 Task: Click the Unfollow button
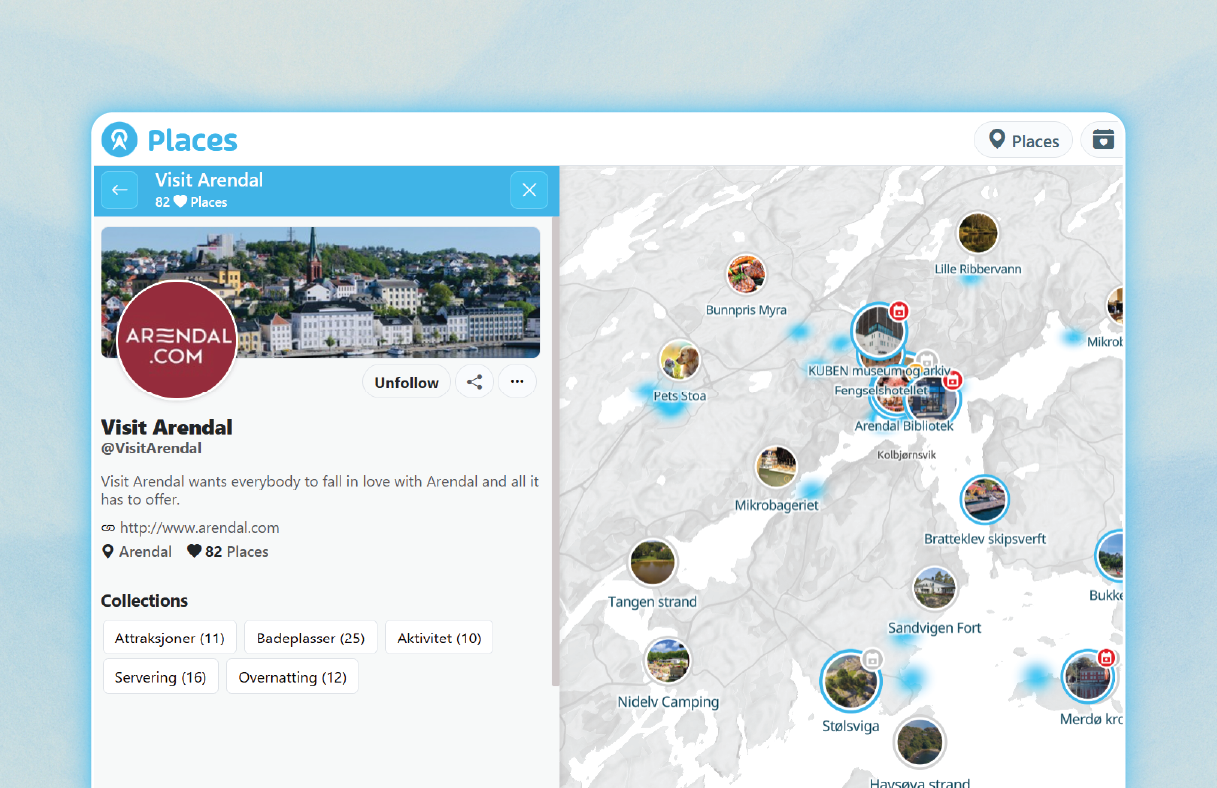[x=406, y=382]
